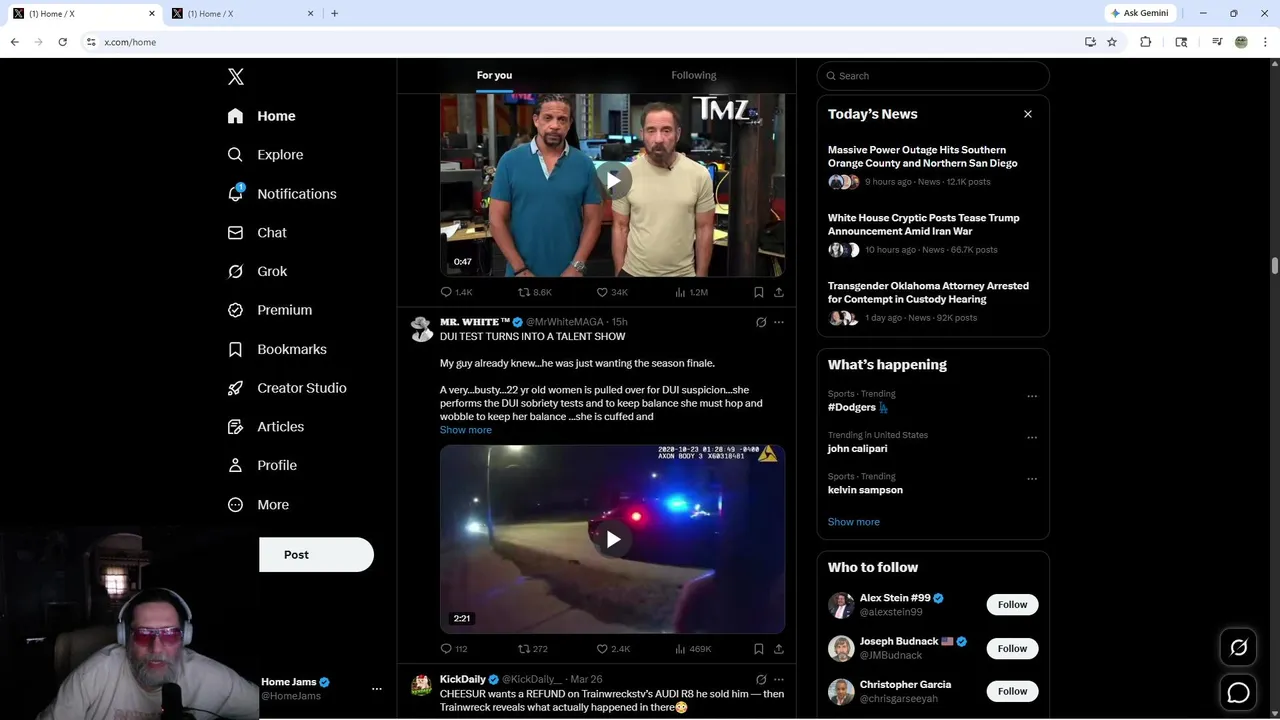Open Articles in the sidebar
The image size is (1280, 720).
(x=265, y=426)
